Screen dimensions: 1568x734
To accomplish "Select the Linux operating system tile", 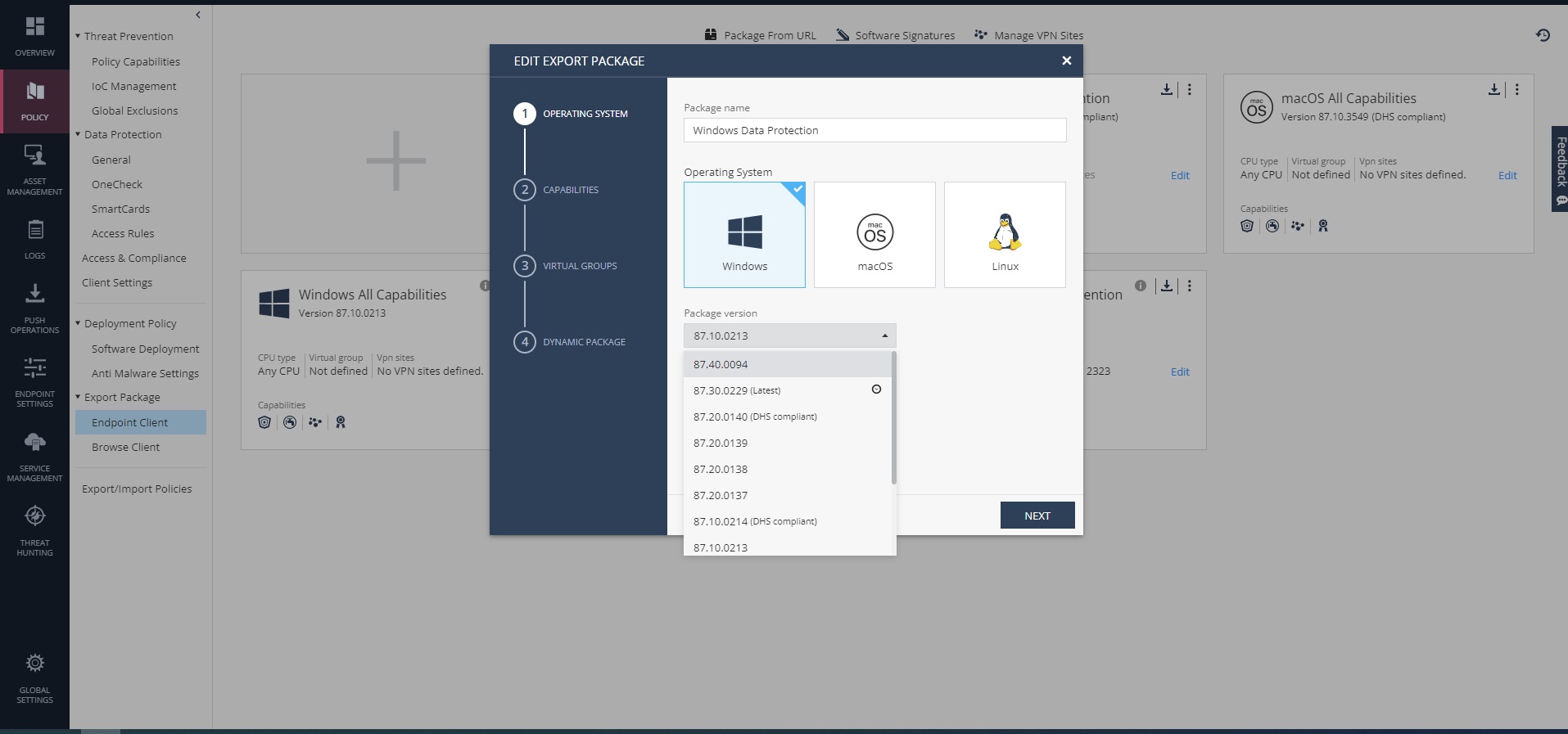I will 1005,235.
